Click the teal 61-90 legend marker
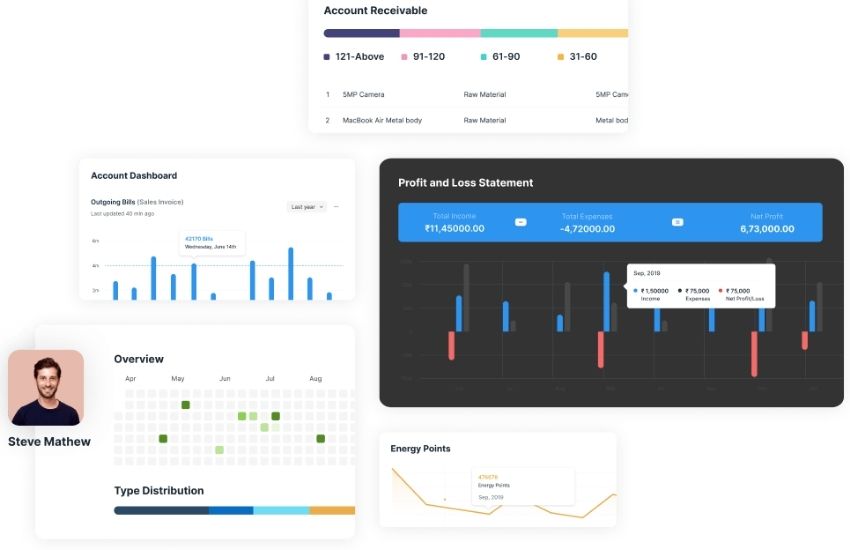Screen dimensions: 850x550 click(x=484, y=57)
